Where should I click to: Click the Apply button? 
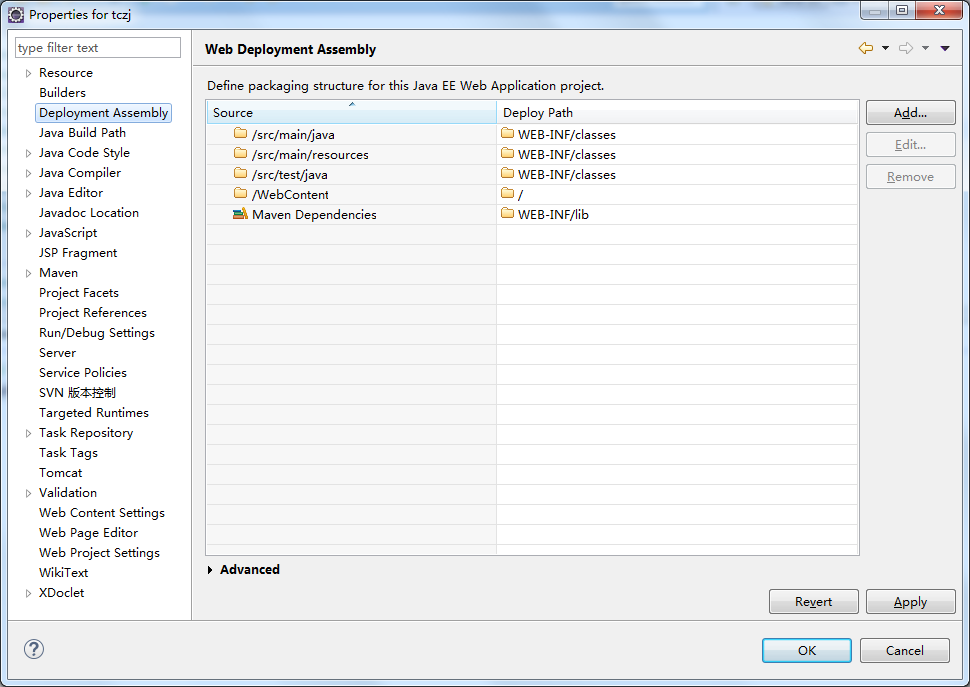[911, 602]
